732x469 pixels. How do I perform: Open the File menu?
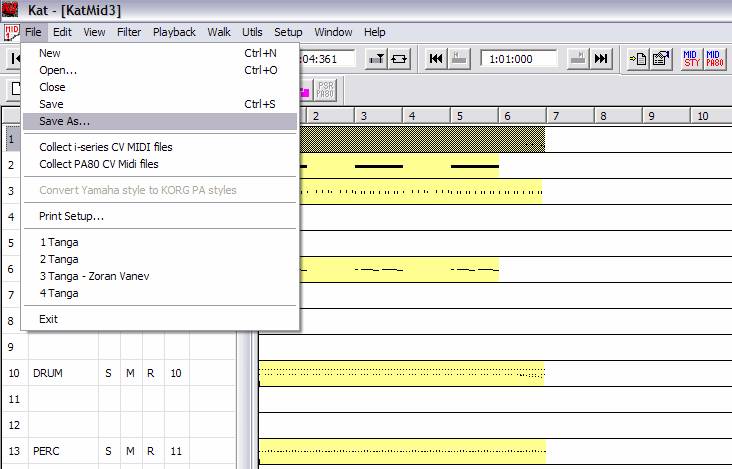pos(33,32)
